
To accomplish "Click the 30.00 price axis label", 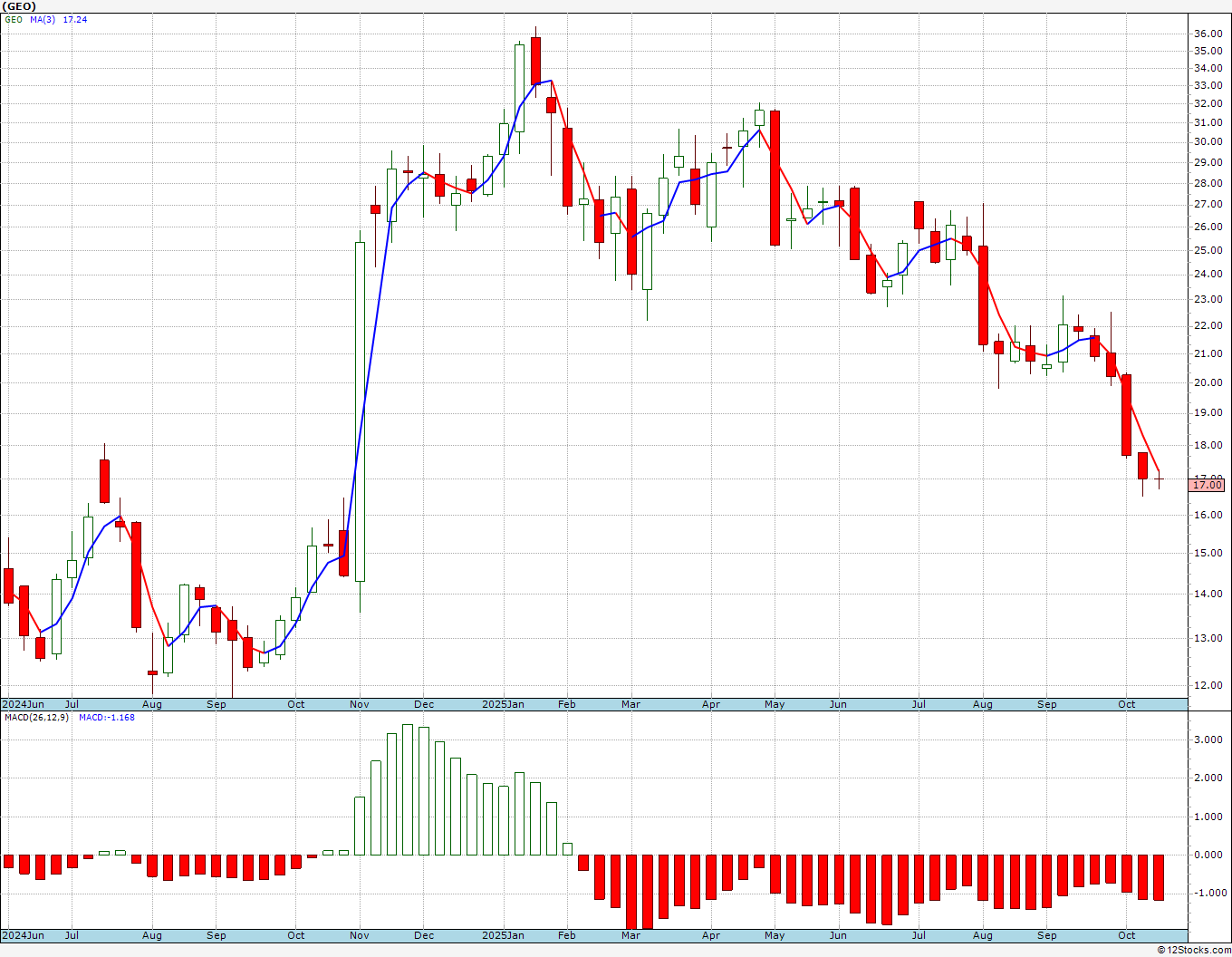I will tap(1208, 141).
